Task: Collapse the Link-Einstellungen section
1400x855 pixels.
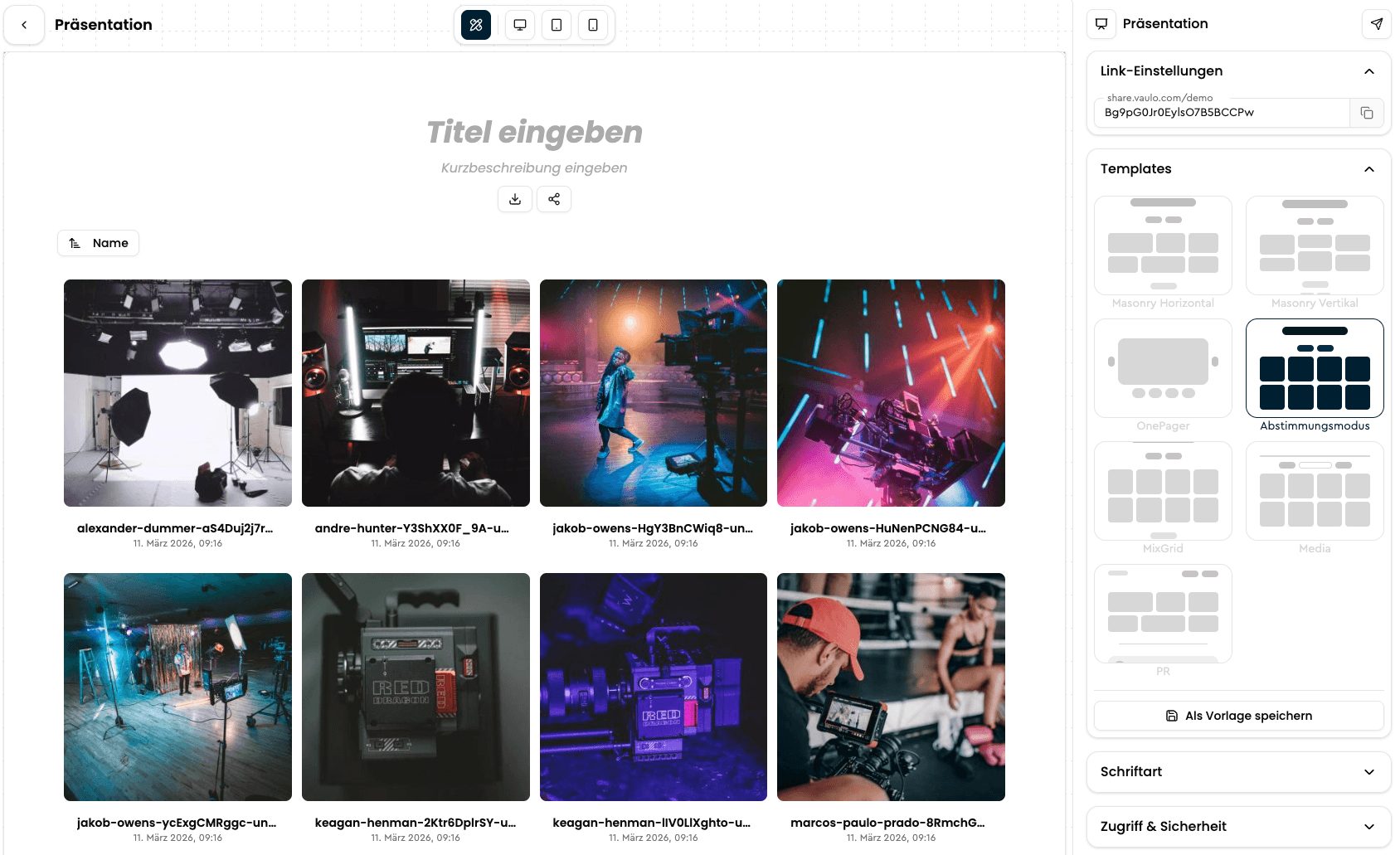Action: coord(1369,71)
